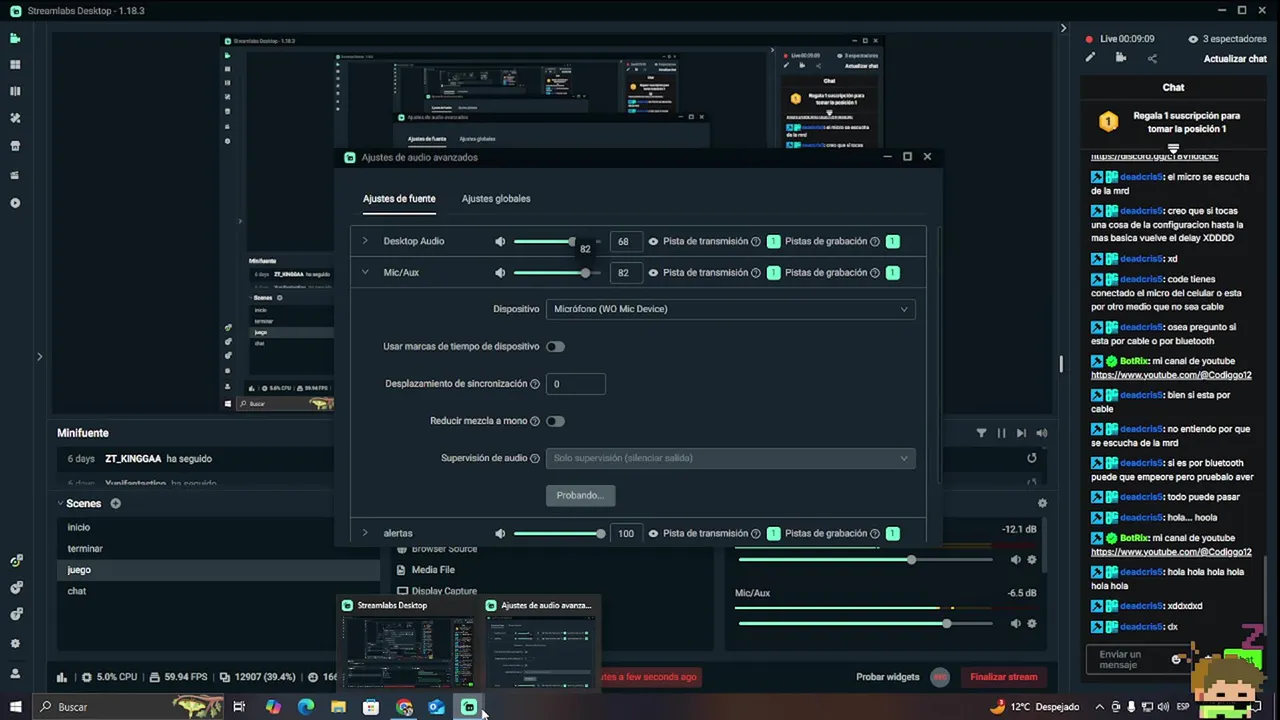
Task: Click the emoji icon in chat input
Action: pyautogui.click(x=1176, y=659)
